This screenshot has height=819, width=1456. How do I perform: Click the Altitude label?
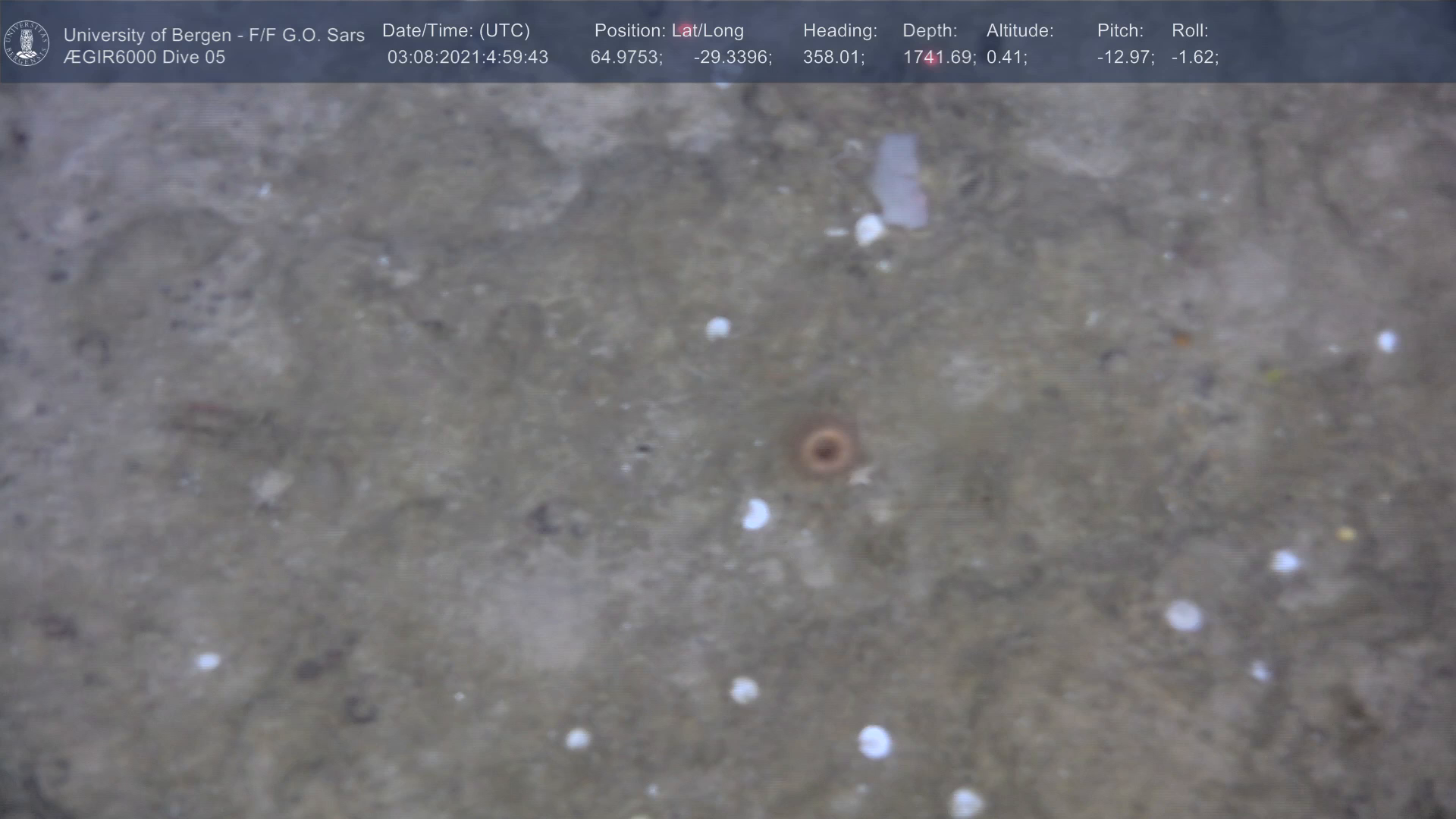pos(1019,31)
